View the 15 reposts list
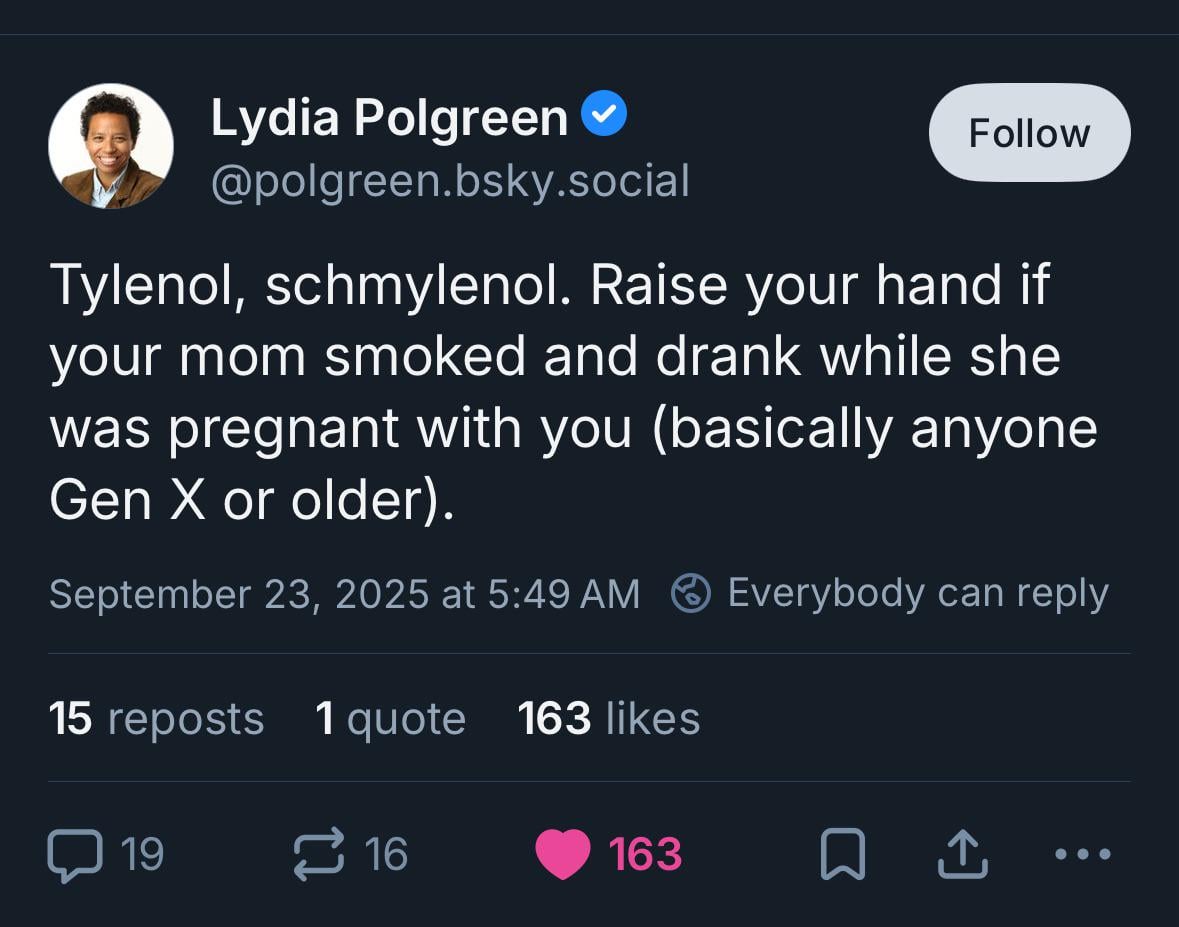 pos(156,718)
